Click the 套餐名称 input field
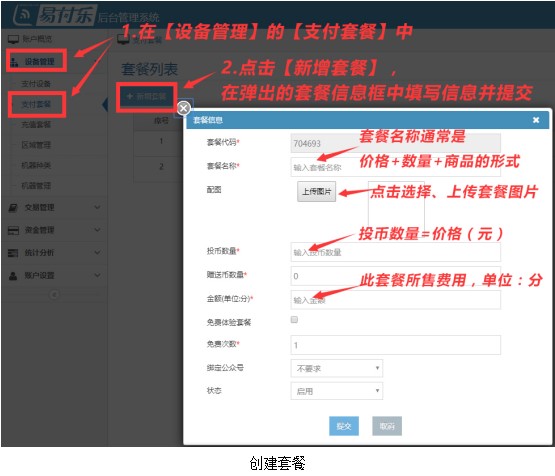555x476 pixels. pos(395,167)
